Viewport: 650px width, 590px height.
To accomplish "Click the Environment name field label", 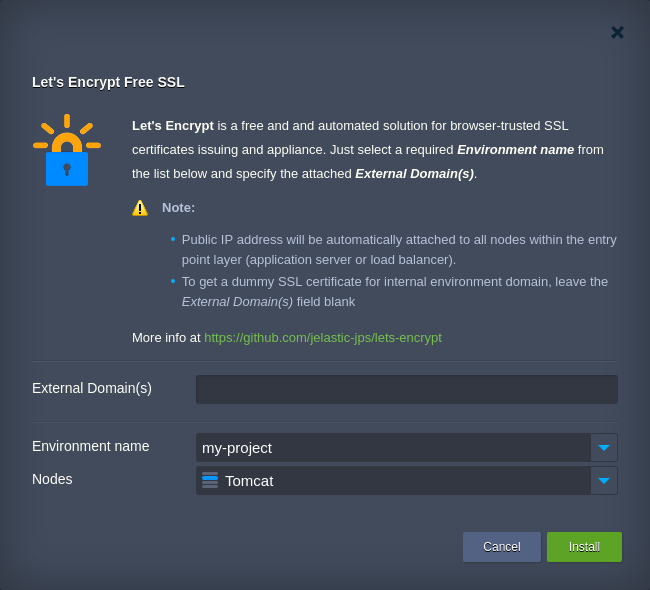I will coord(91,446).
